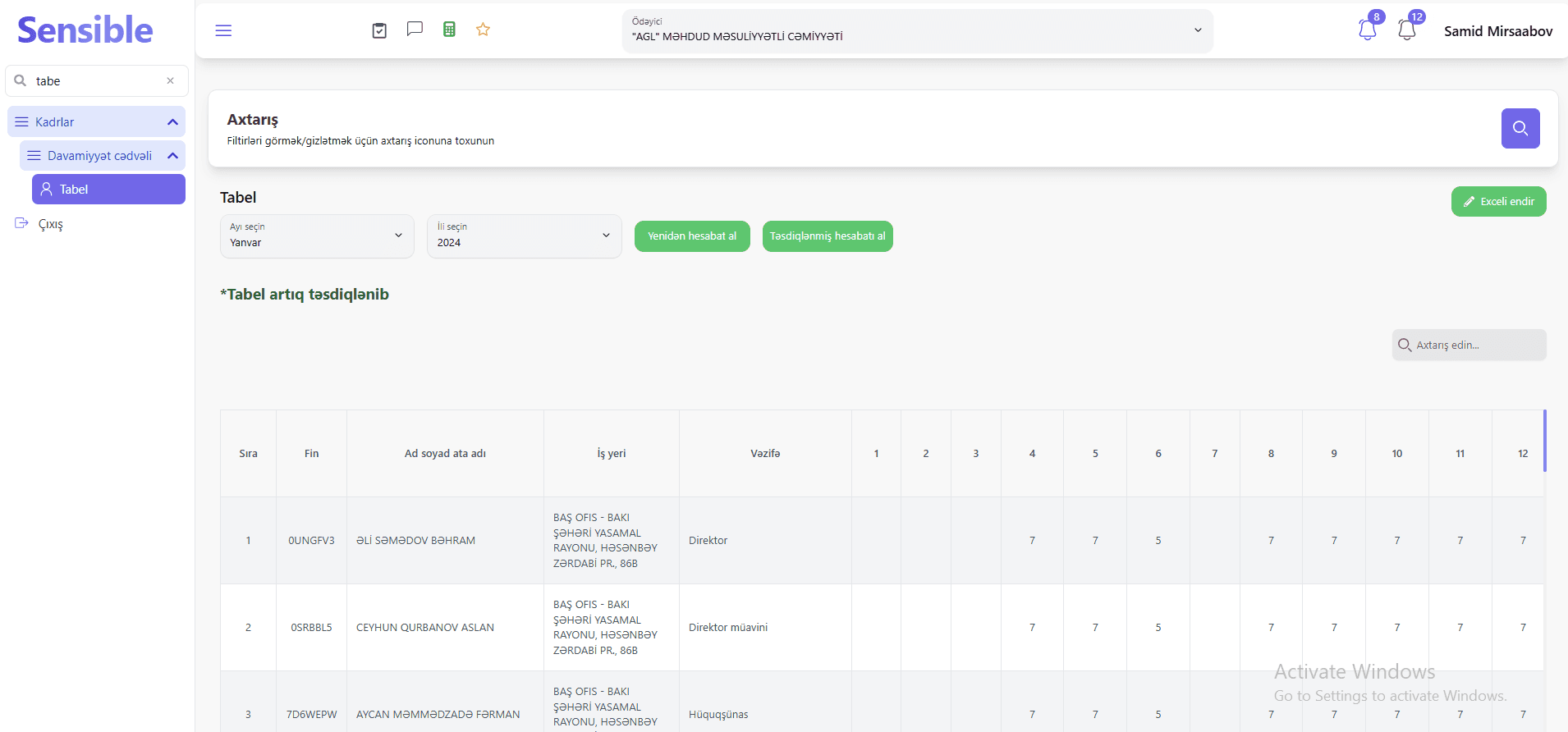Select the ƏLİ SƏMƏDOV BƏHRAM name cell
The width and height of the screenshot is (1568, 732).
pos(445,540)
